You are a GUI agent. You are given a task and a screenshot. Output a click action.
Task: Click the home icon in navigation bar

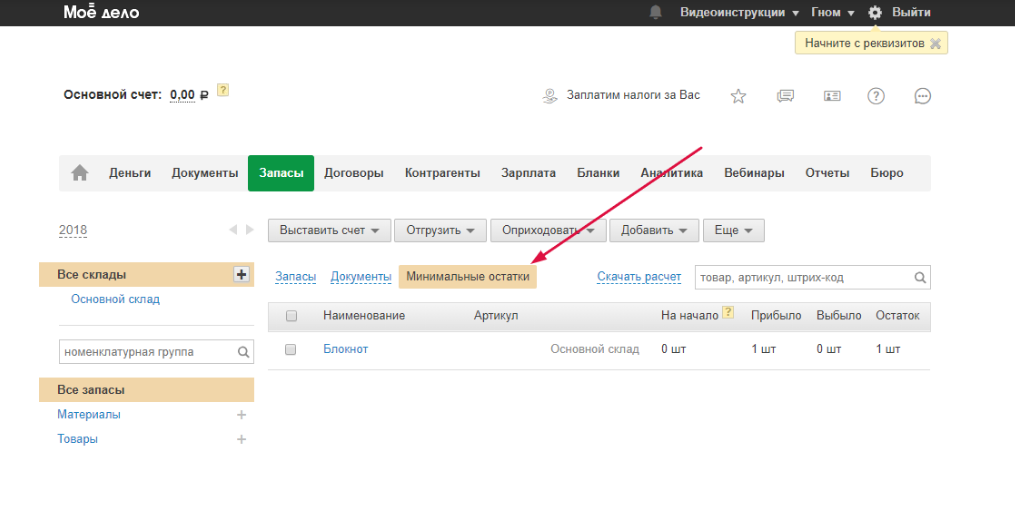pyautogui.click(x=80, y=173)
